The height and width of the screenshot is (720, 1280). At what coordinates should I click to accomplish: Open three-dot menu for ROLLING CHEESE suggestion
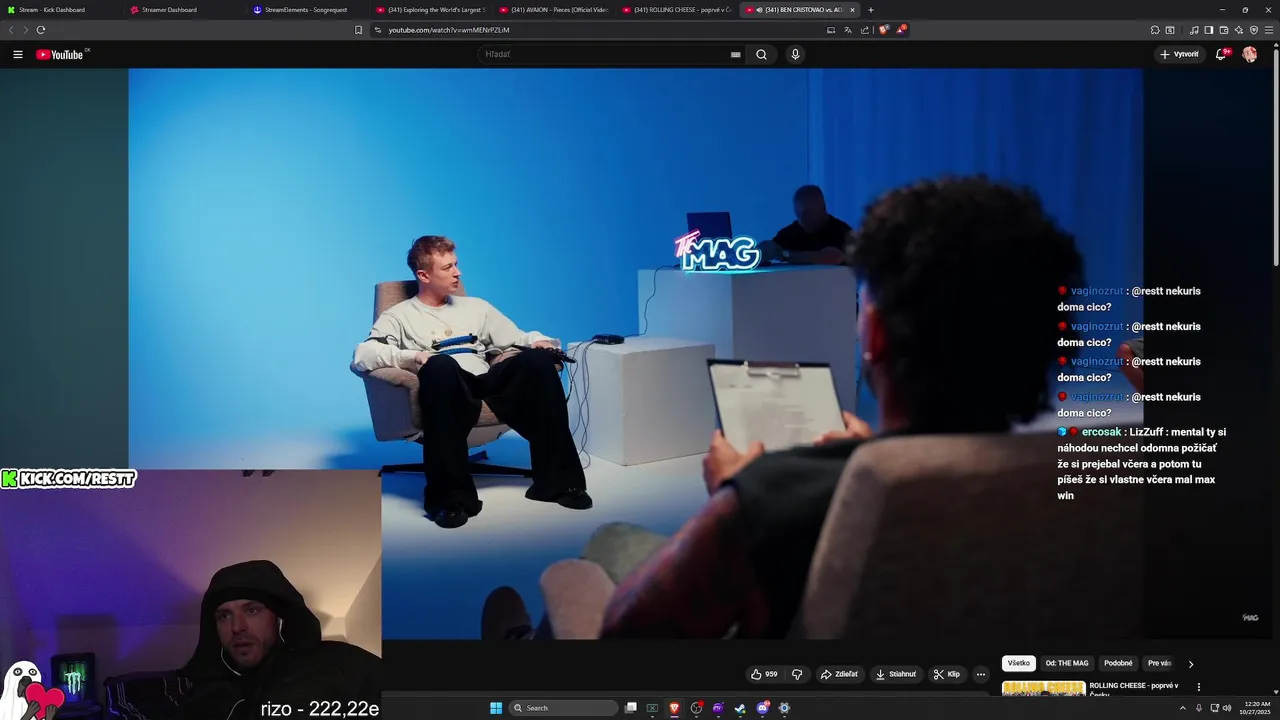[1199, 687]
